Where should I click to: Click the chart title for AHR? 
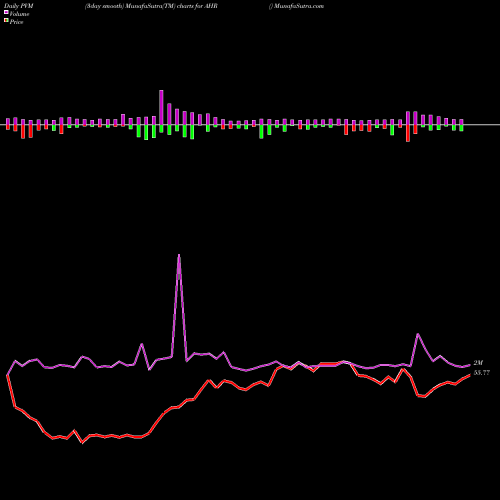[151, 6]
